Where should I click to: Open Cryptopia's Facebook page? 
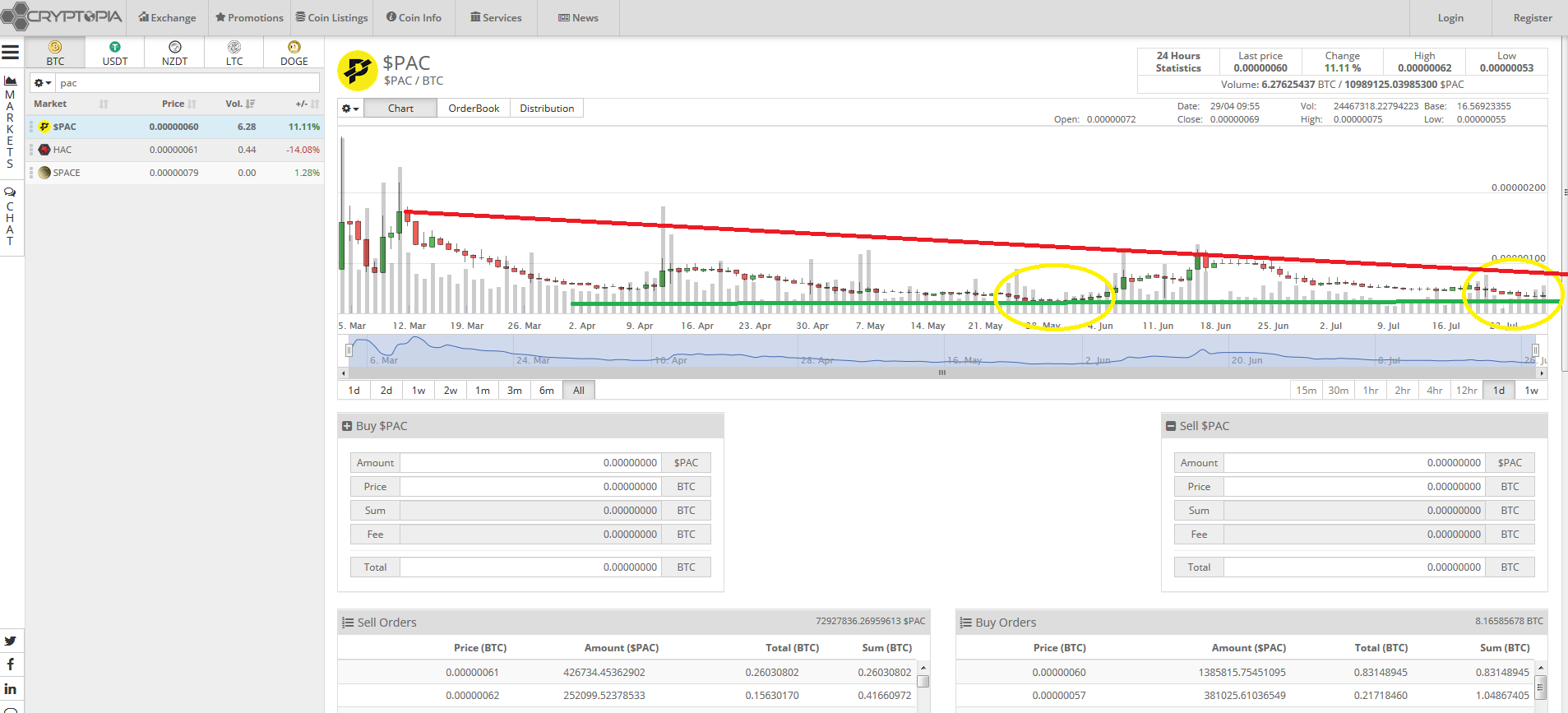click(x=10, y=664)
